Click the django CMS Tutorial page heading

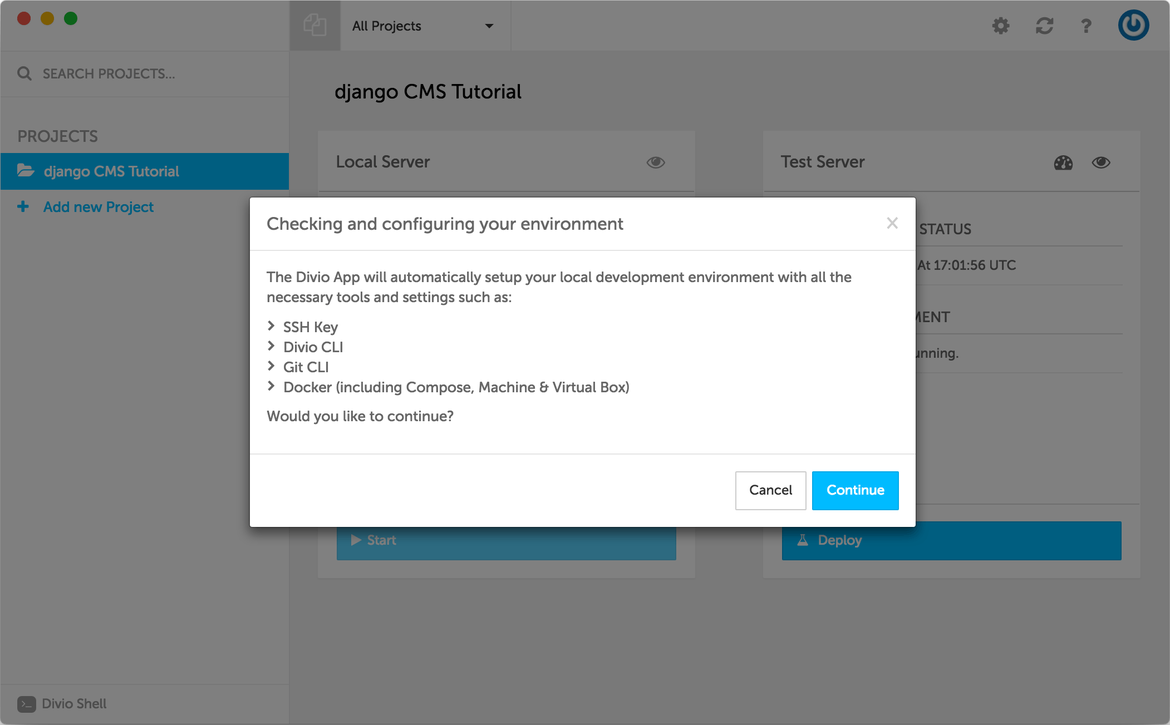428,92
